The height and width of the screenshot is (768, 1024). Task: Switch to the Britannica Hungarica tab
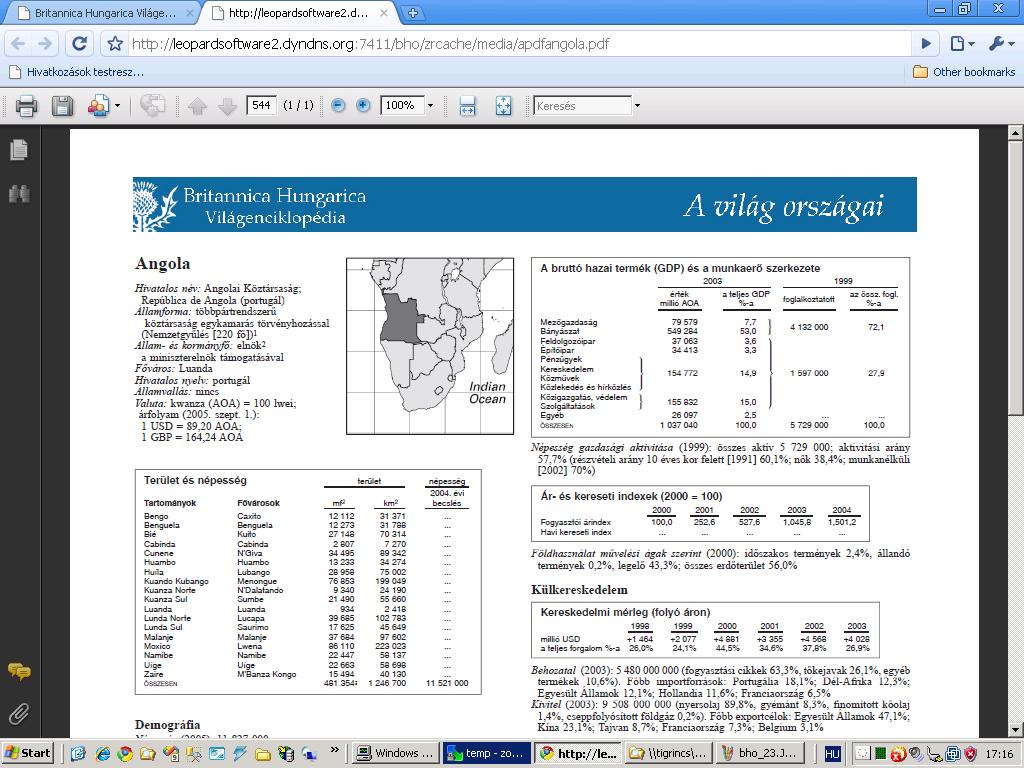click(105, 12)
